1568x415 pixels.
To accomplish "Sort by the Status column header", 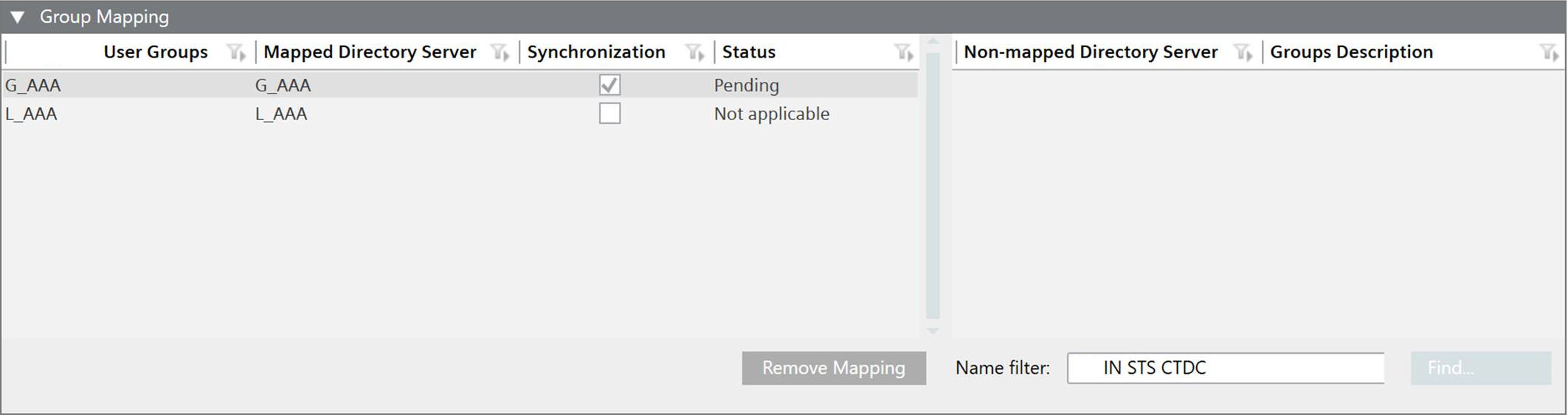I will click(748, 52).
